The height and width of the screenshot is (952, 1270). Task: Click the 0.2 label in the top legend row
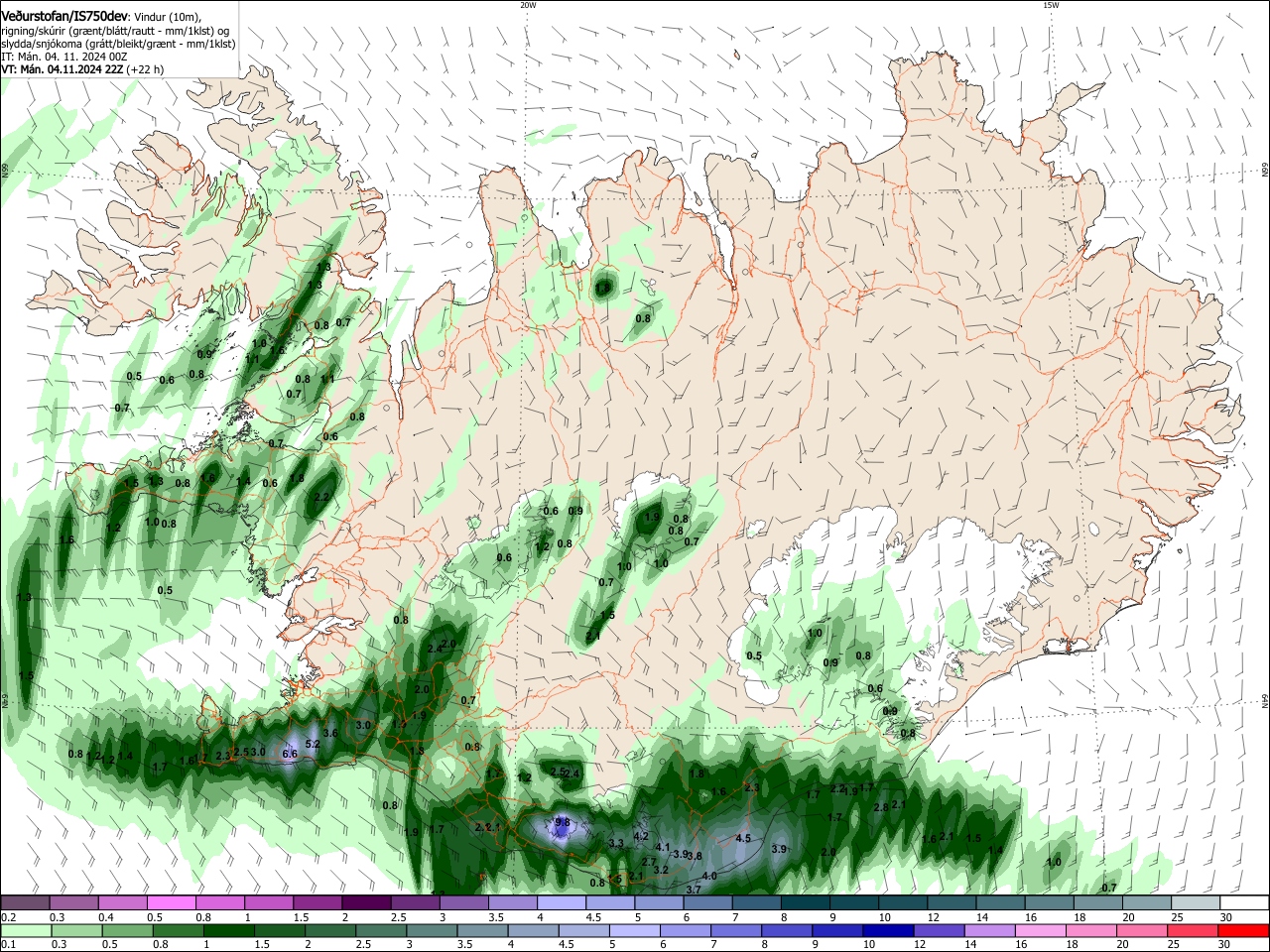point(9,917)
